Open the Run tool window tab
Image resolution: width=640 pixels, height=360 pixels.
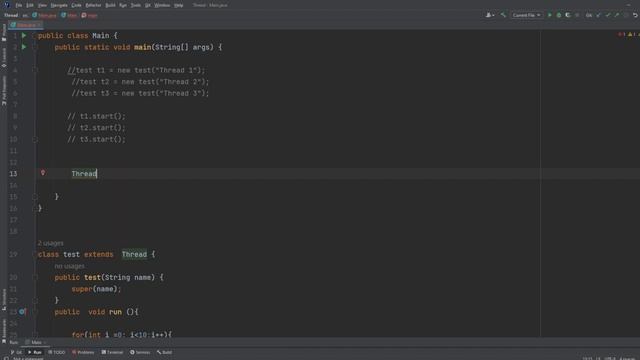35,352
